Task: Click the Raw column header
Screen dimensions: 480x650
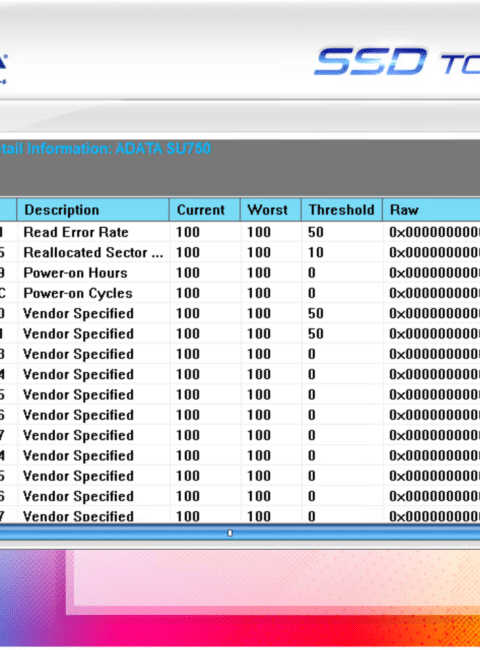Action: pyautogui.click(x=432, y=210)
